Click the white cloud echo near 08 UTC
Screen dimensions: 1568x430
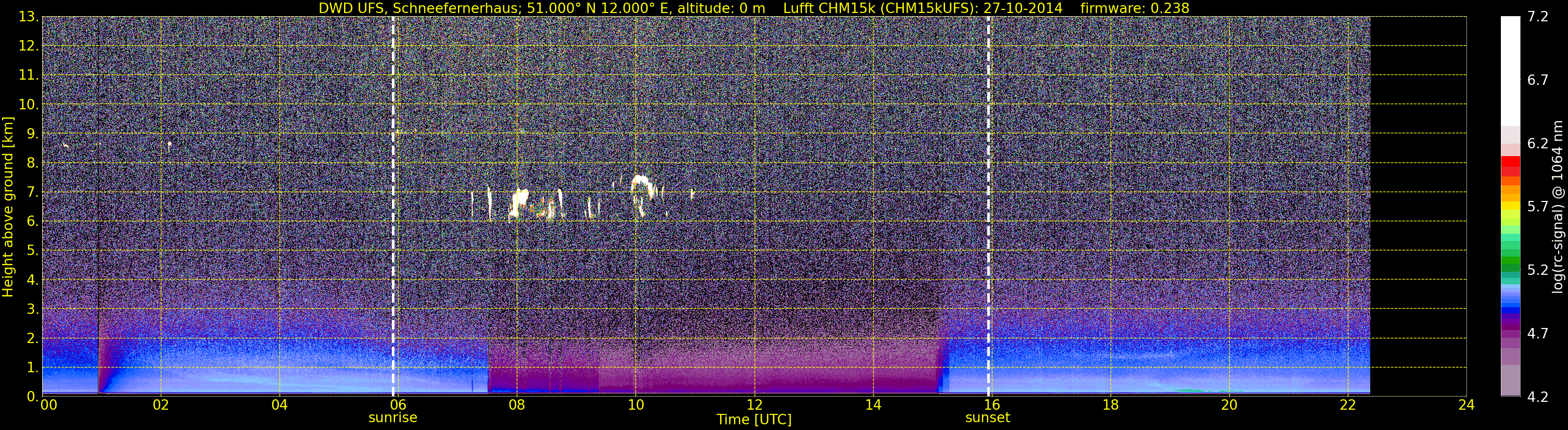[520, 203]
